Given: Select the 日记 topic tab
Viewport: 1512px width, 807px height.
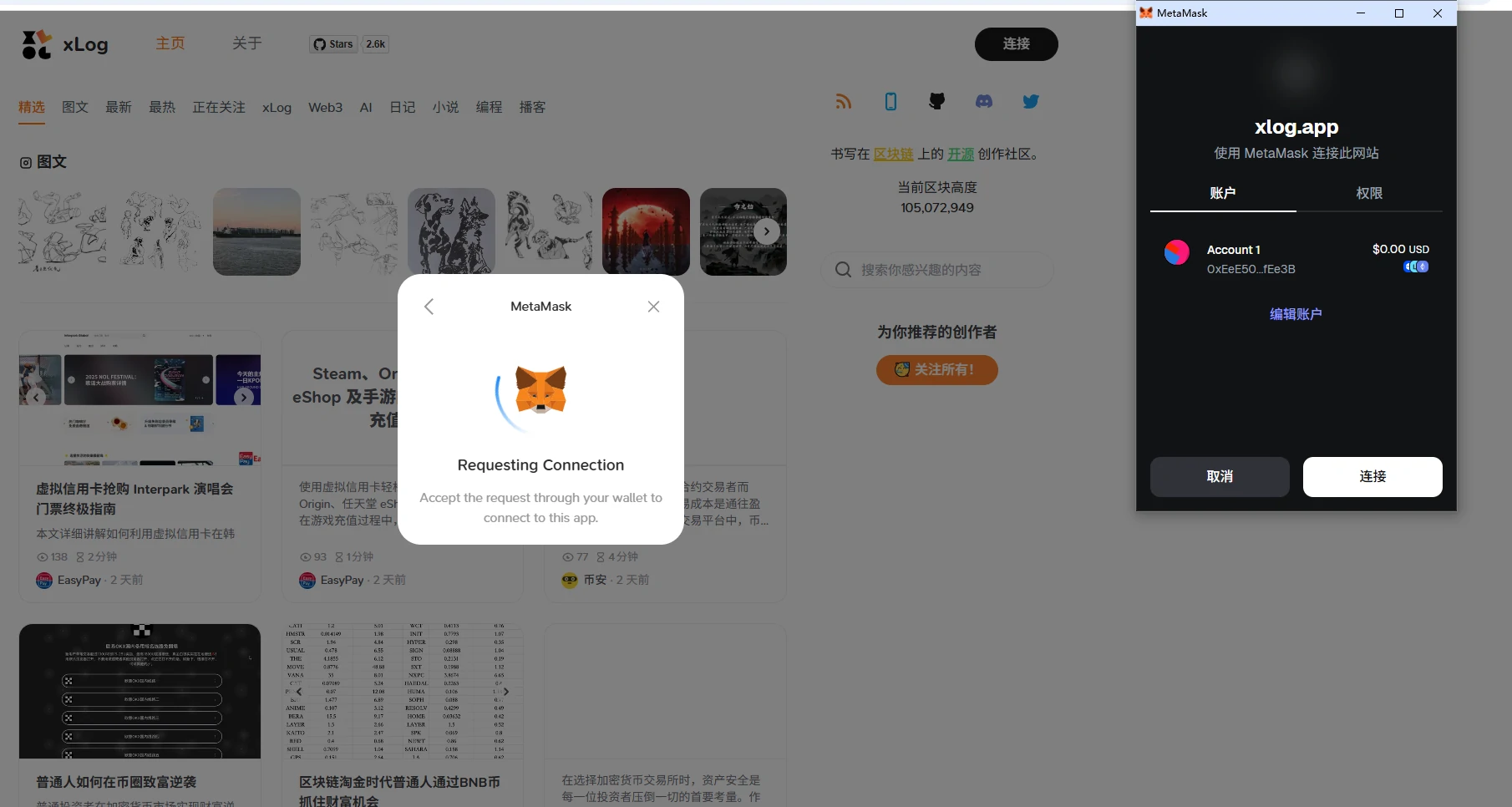Looking at the screenshot, I should [403, 107].
